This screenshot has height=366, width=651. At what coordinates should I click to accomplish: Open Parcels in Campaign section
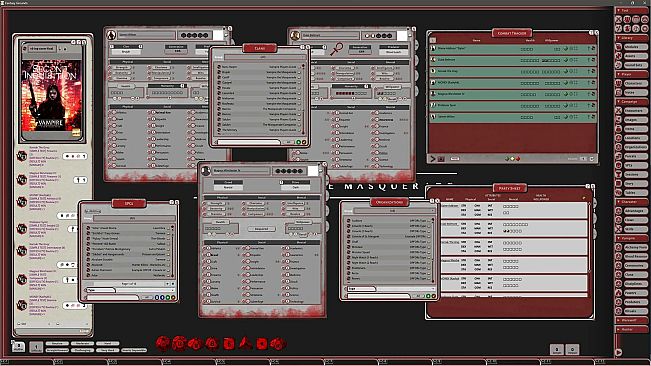(x=636, y=156)
